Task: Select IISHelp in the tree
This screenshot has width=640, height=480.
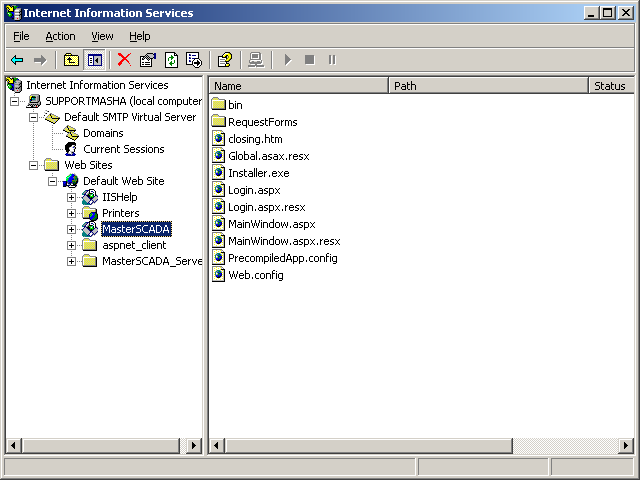Action: coord(120,197)
